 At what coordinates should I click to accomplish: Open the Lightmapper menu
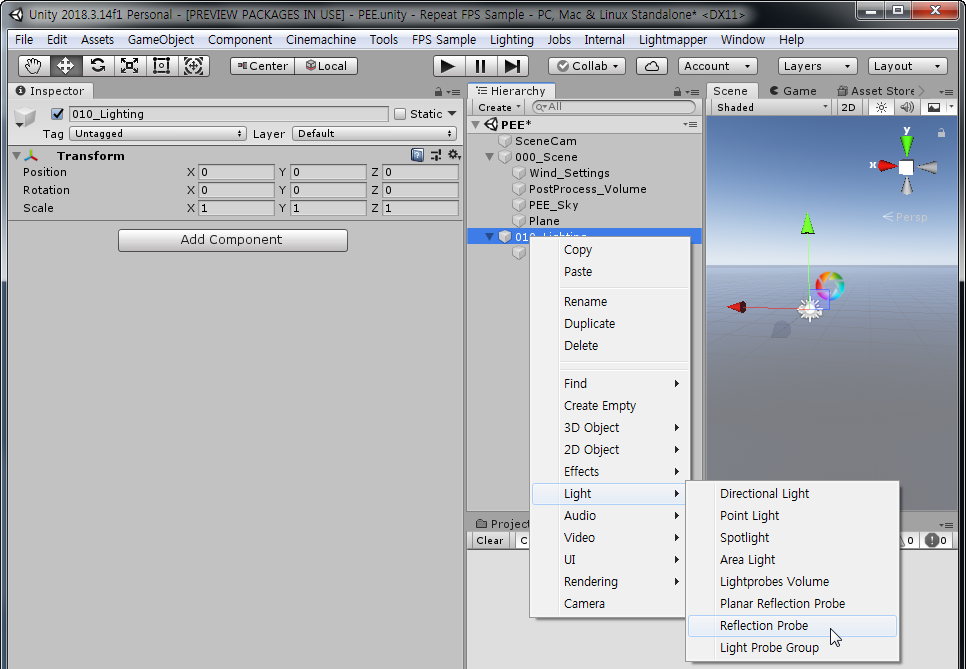point(673,40)
